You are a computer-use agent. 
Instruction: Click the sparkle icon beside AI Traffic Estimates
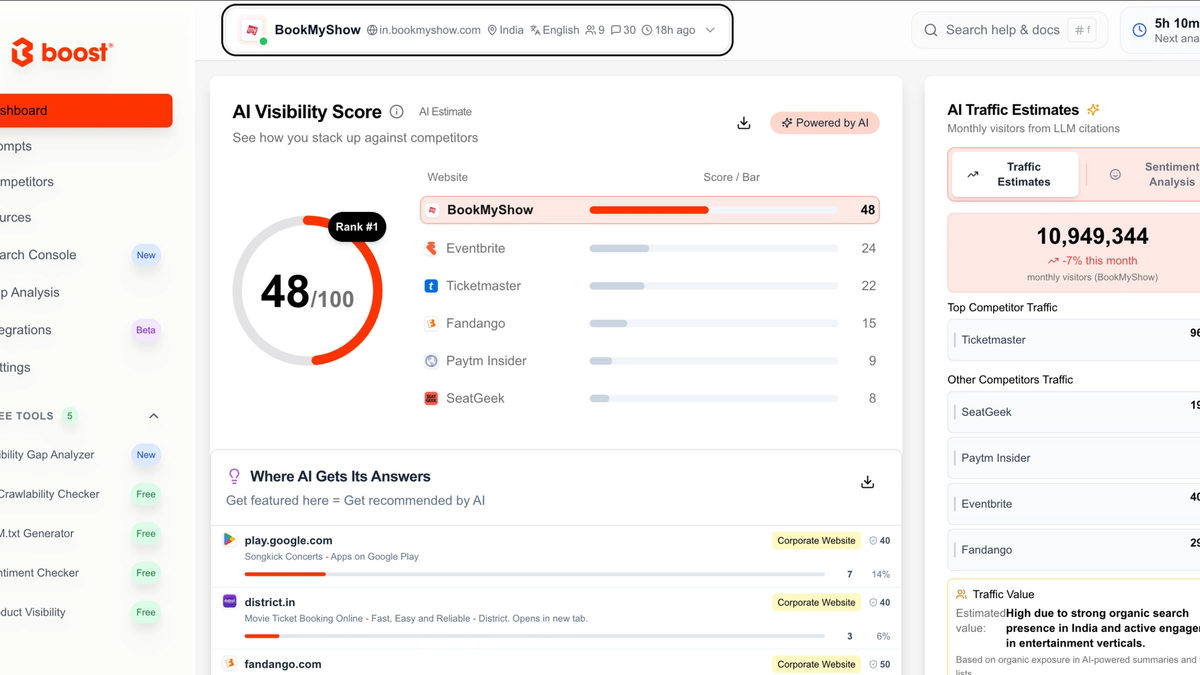tap(1093, 110)
